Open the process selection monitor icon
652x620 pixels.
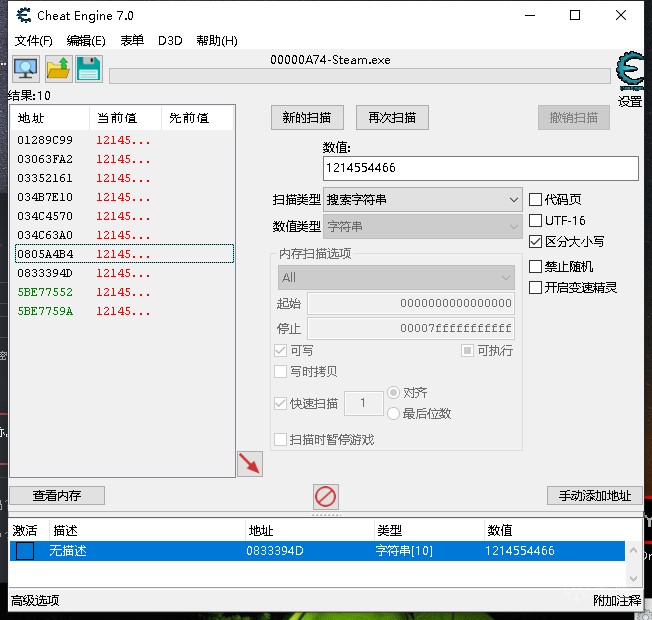click(26, 69)
